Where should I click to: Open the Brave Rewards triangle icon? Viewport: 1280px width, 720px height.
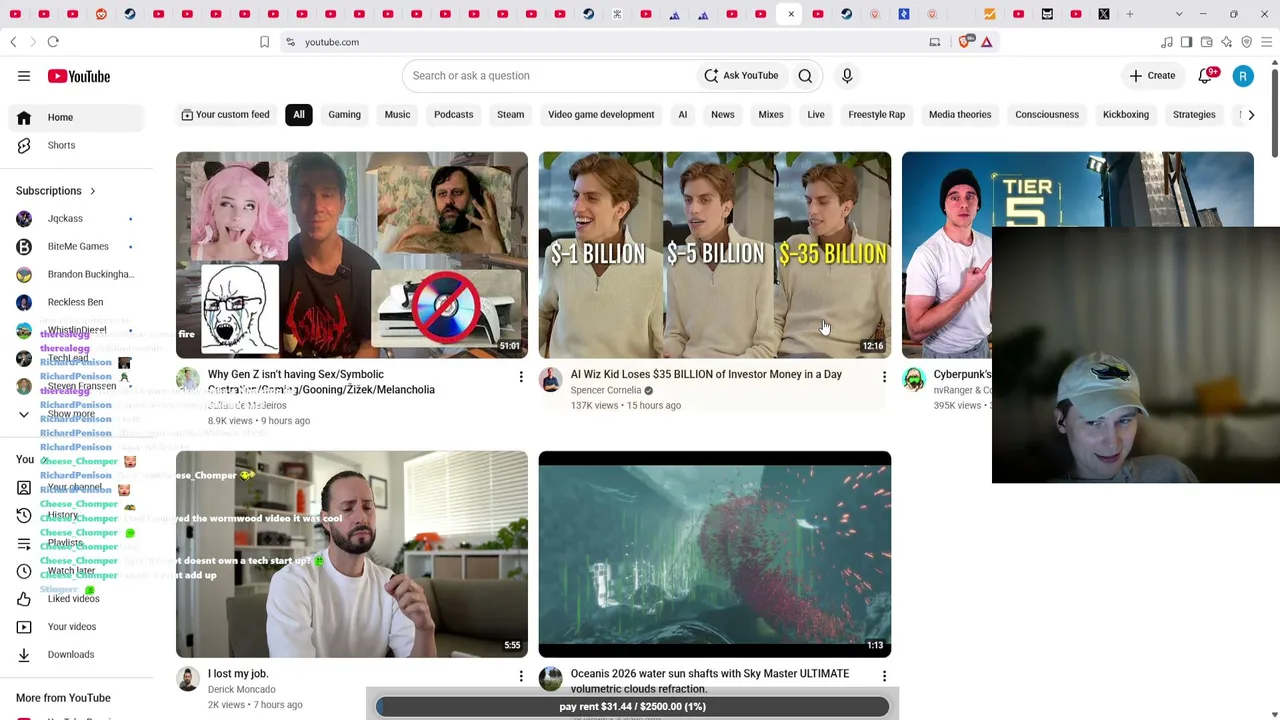tap(986, 42)
